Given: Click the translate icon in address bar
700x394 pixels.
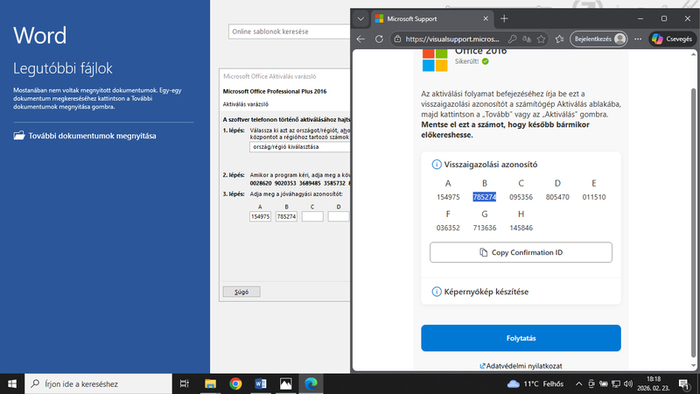Looking at the screenshot, I should click(527, 39).
